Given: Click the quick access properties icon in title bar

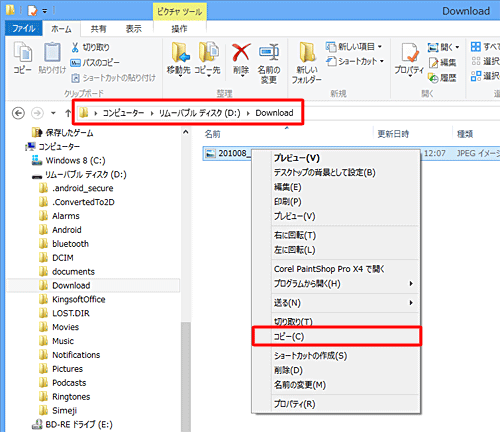Looking at the screenshot, I should coord(32,11).
